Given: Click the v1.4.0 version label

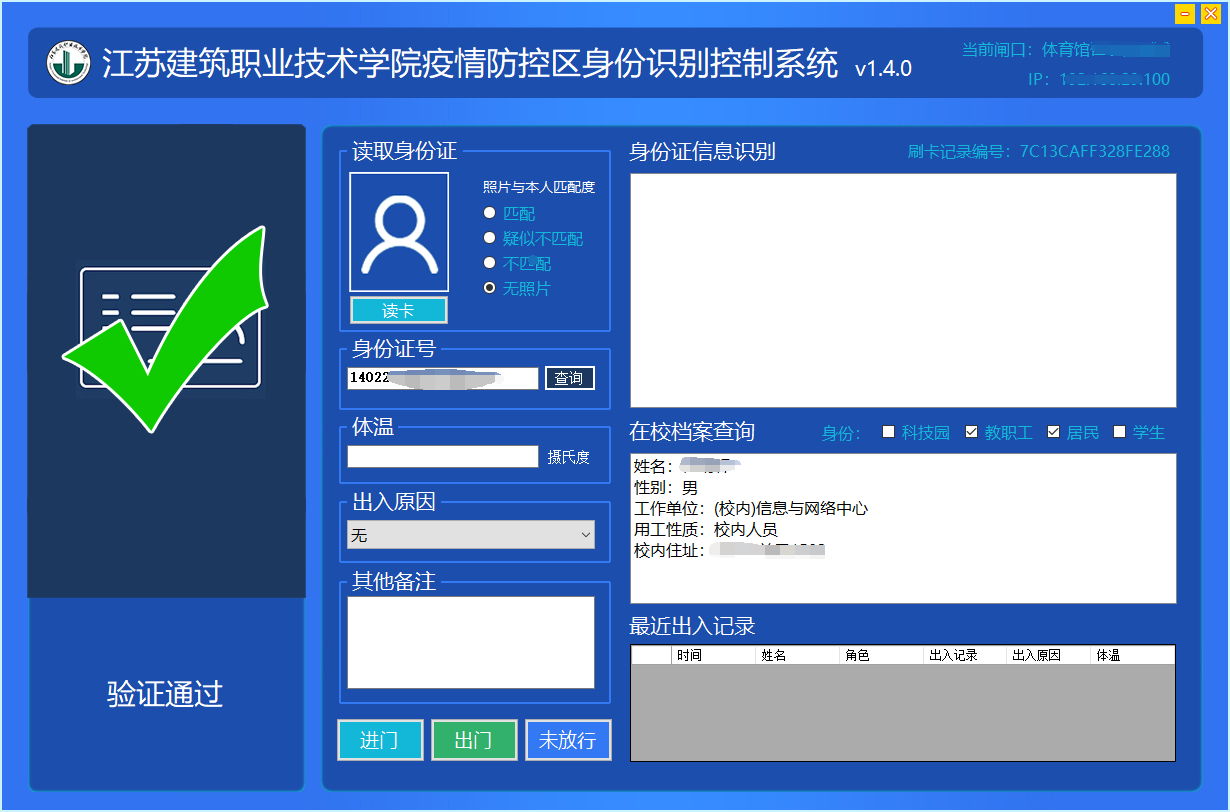Looking at the screenshot, I should tap(883, 69).
